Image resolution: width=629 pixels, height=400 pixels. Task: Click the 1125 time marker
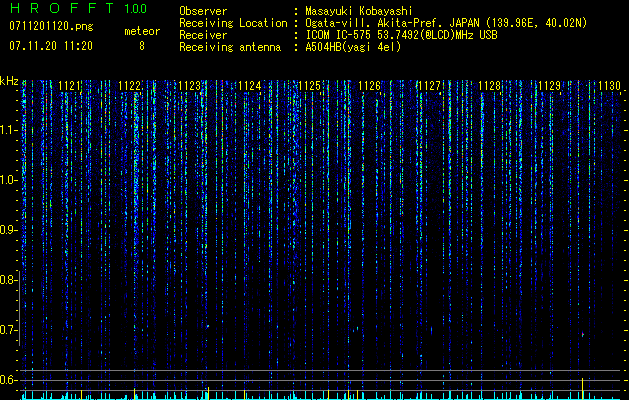click(x=310, y=86)
